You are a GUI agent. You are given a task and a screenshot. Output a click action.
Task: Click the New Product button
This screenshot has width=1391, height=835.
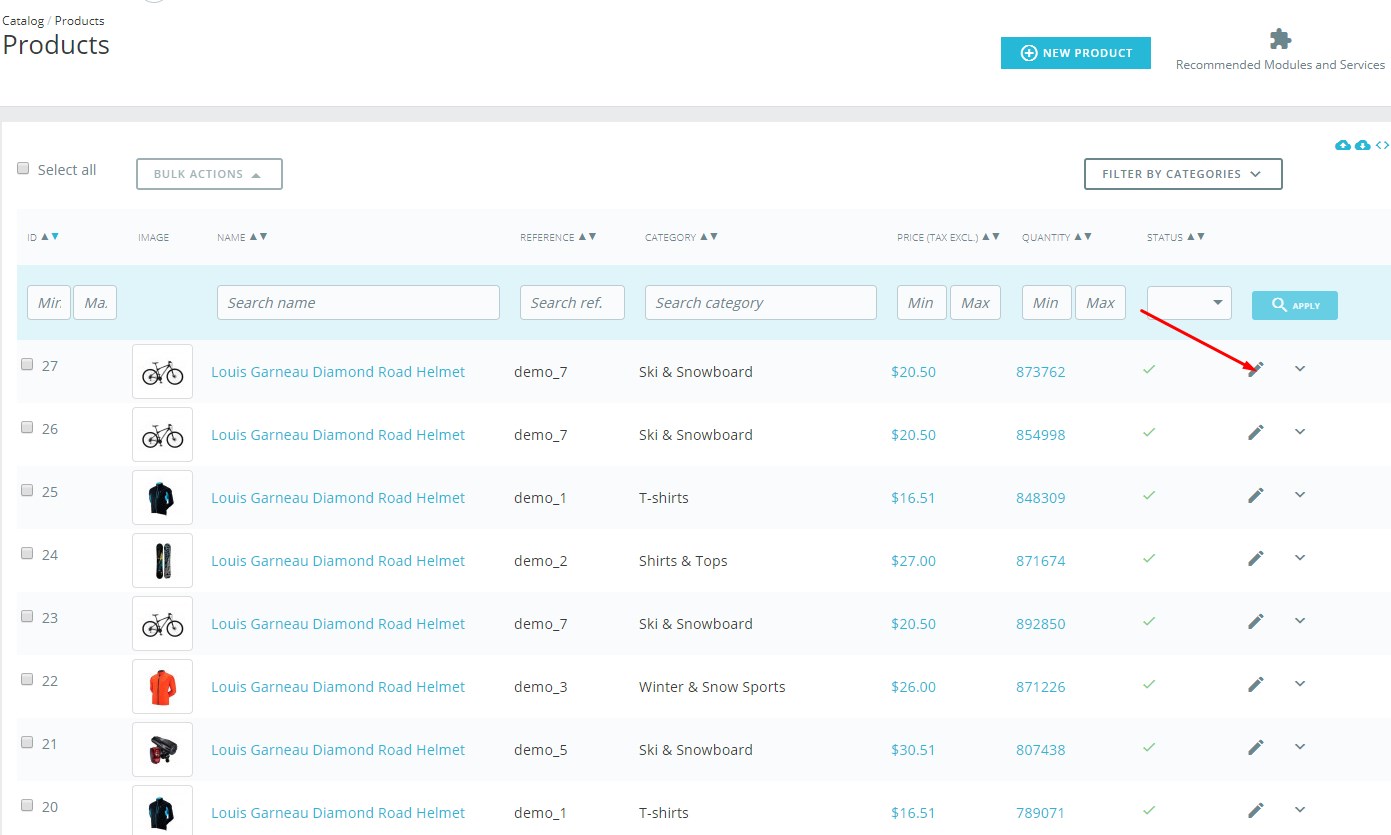point(1075,53)
